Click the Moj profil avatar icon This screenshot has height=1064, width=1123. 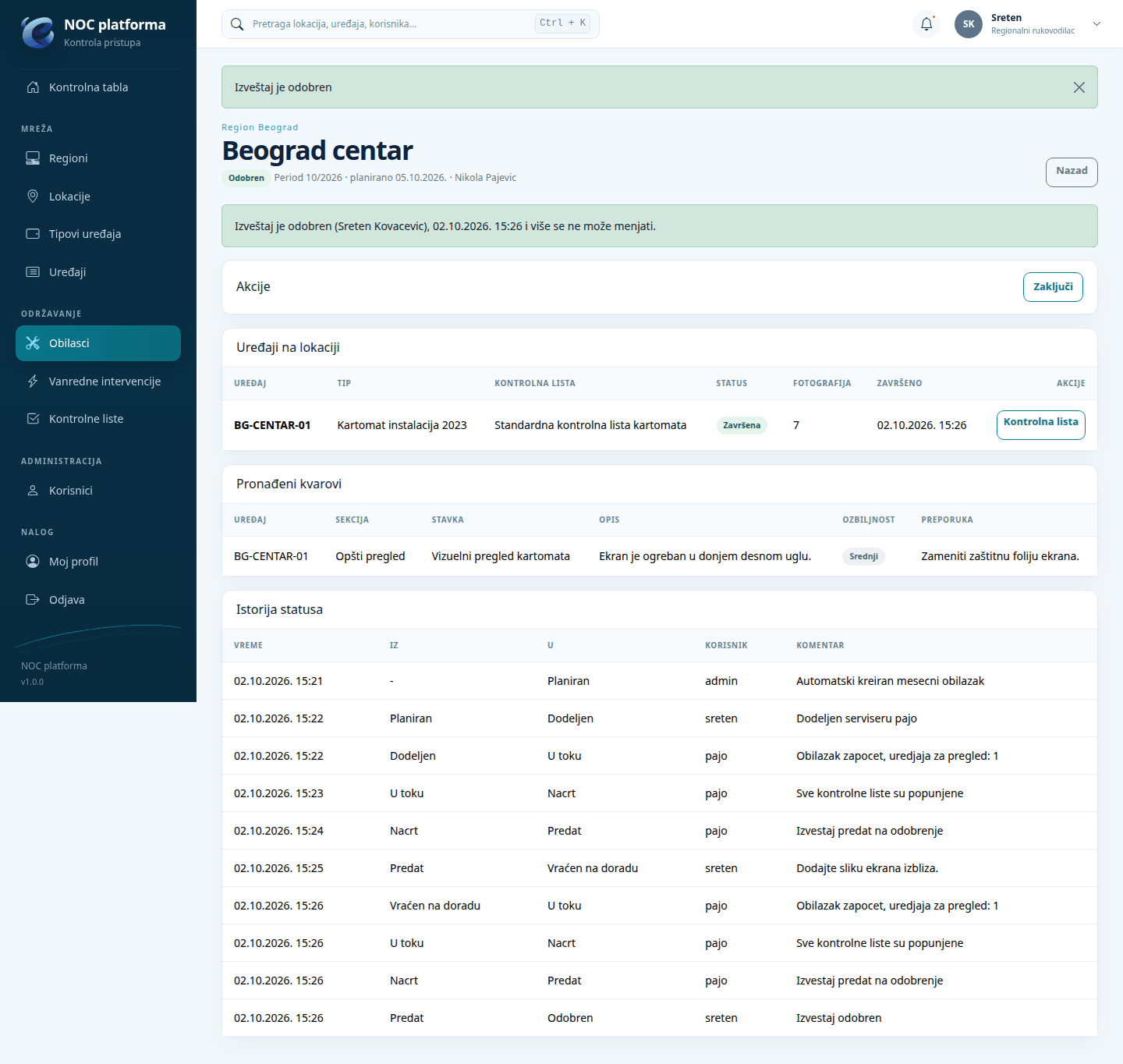(33, 562)
